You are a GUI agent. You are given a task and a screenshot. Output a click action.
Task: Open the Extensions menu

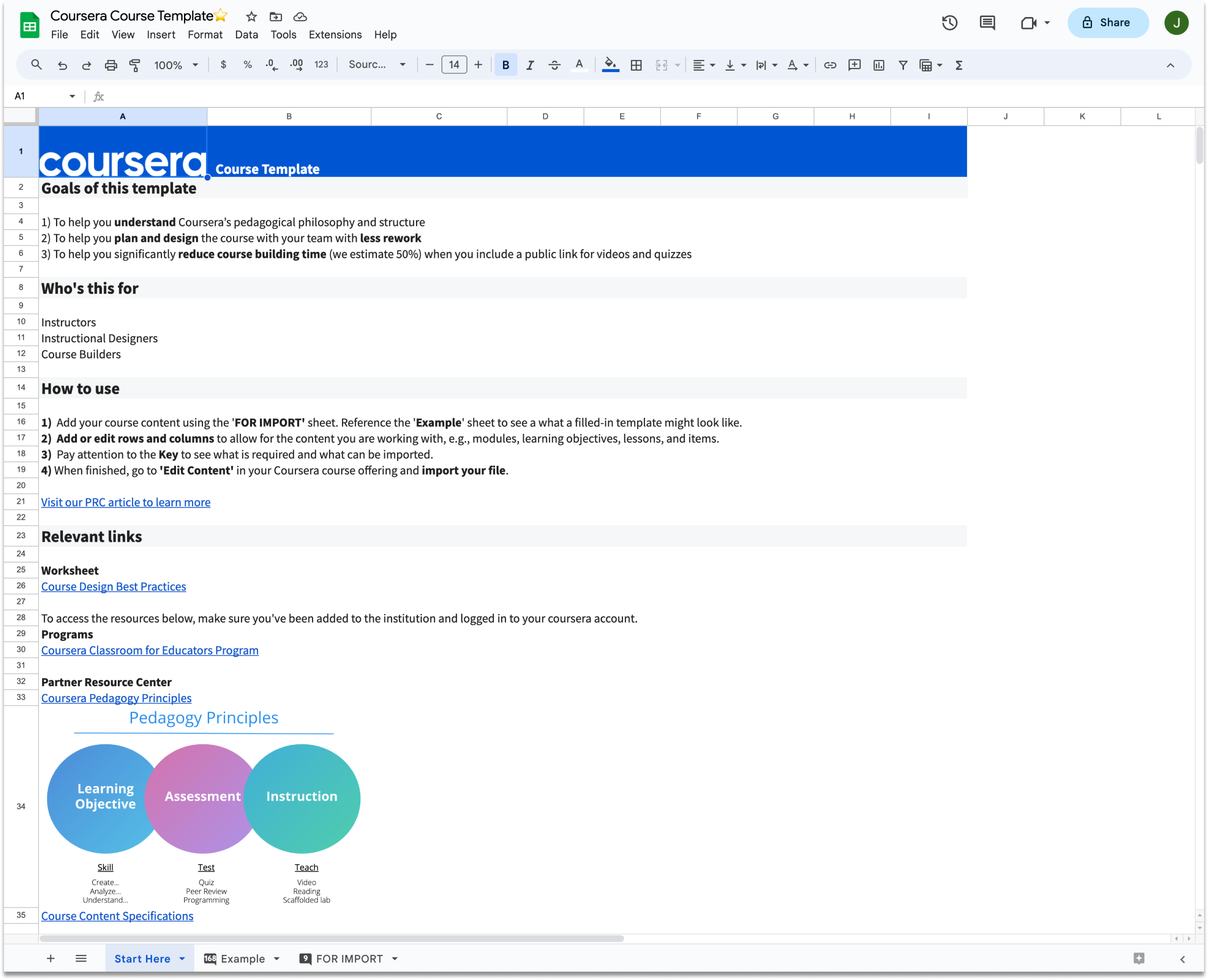335,34
